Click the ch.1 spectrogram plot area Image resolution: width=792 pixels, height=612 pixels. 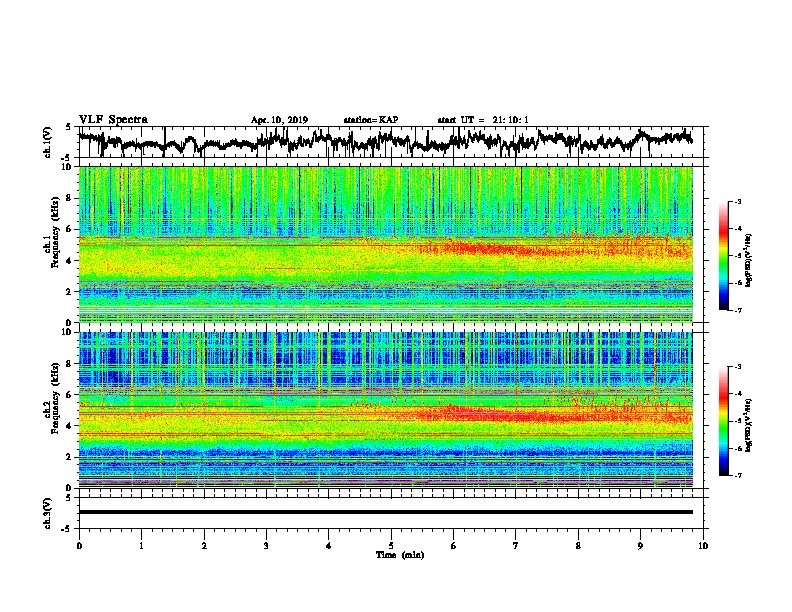coord(385,244)
